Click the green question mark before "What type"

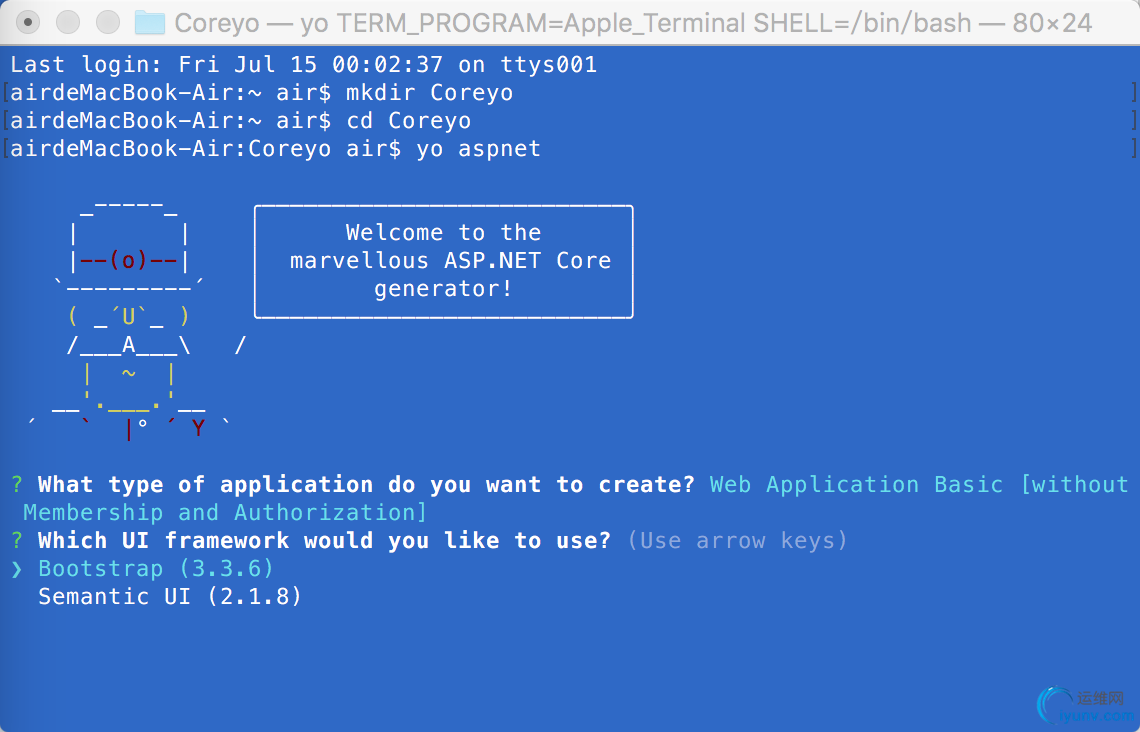(x=17, y=485)
